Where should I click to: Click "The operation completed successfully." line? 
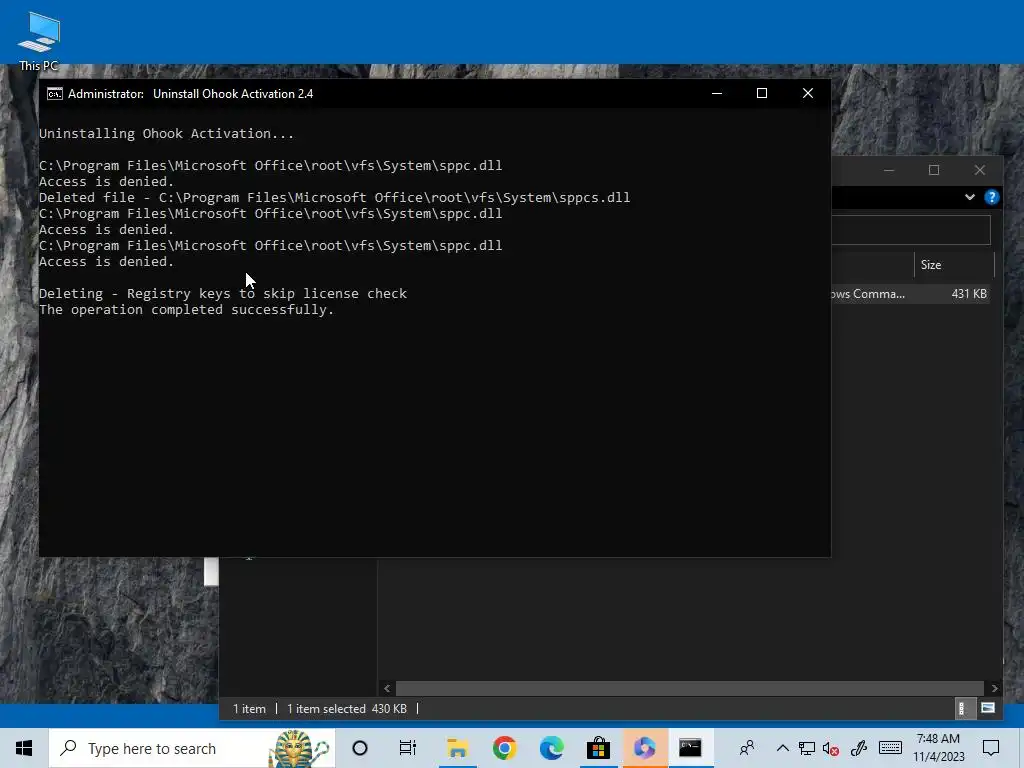click(187, 310)
